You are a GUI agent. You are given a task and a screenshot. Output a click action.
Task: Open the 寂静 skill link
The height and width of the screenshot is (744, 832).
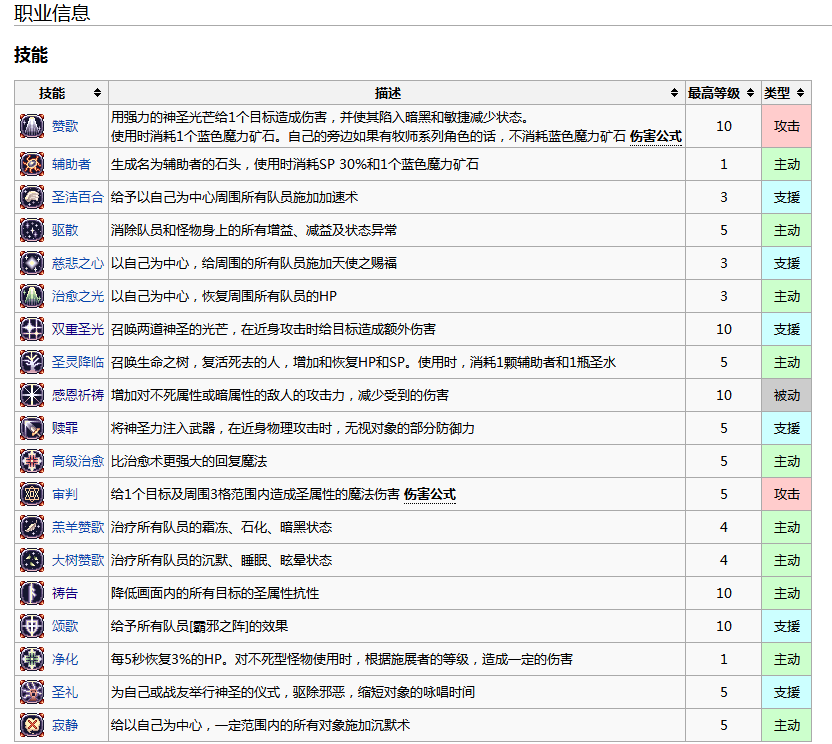tap(65, 725)
